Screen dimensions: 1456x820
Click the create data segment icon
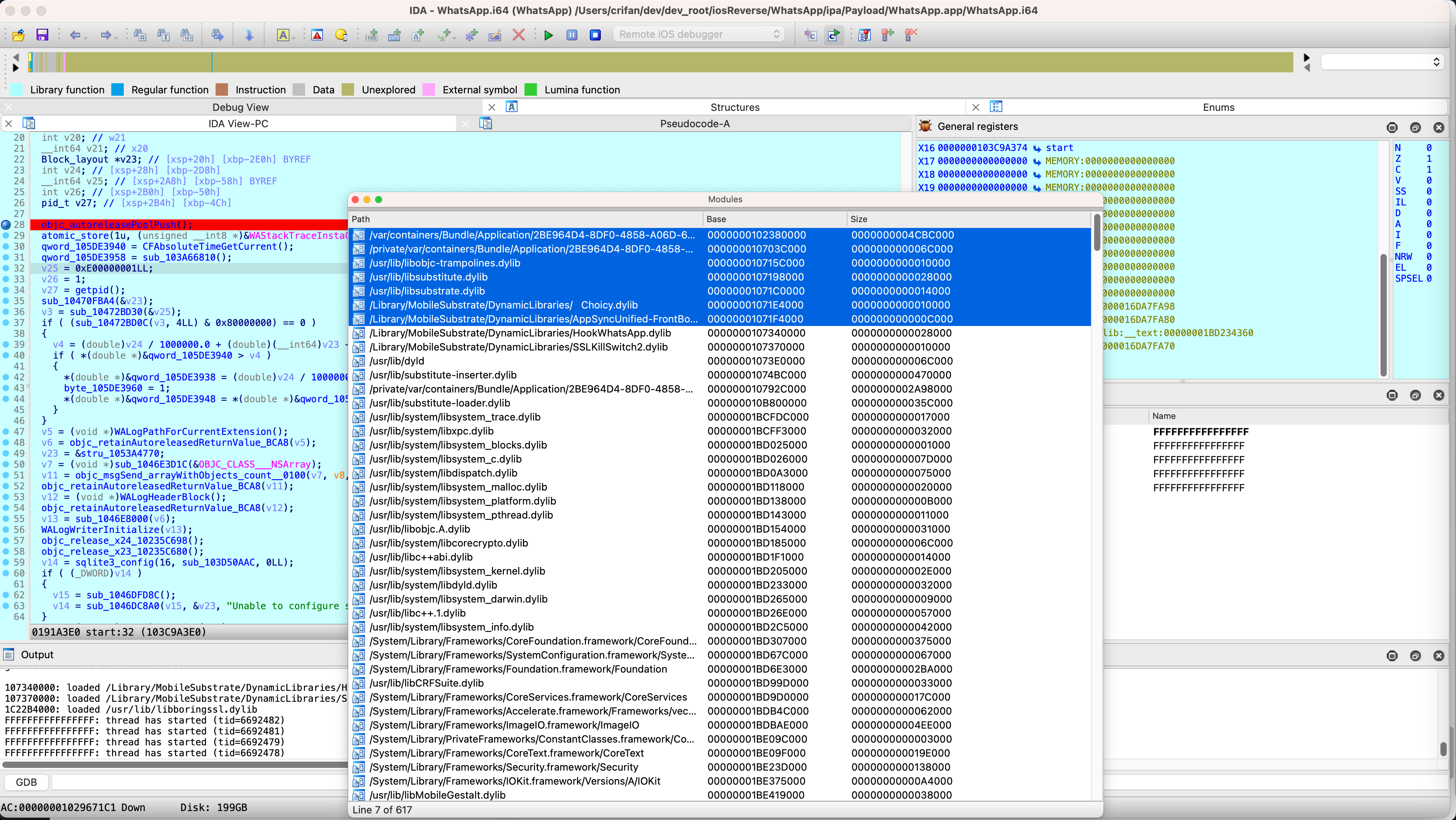coord(395,35)
